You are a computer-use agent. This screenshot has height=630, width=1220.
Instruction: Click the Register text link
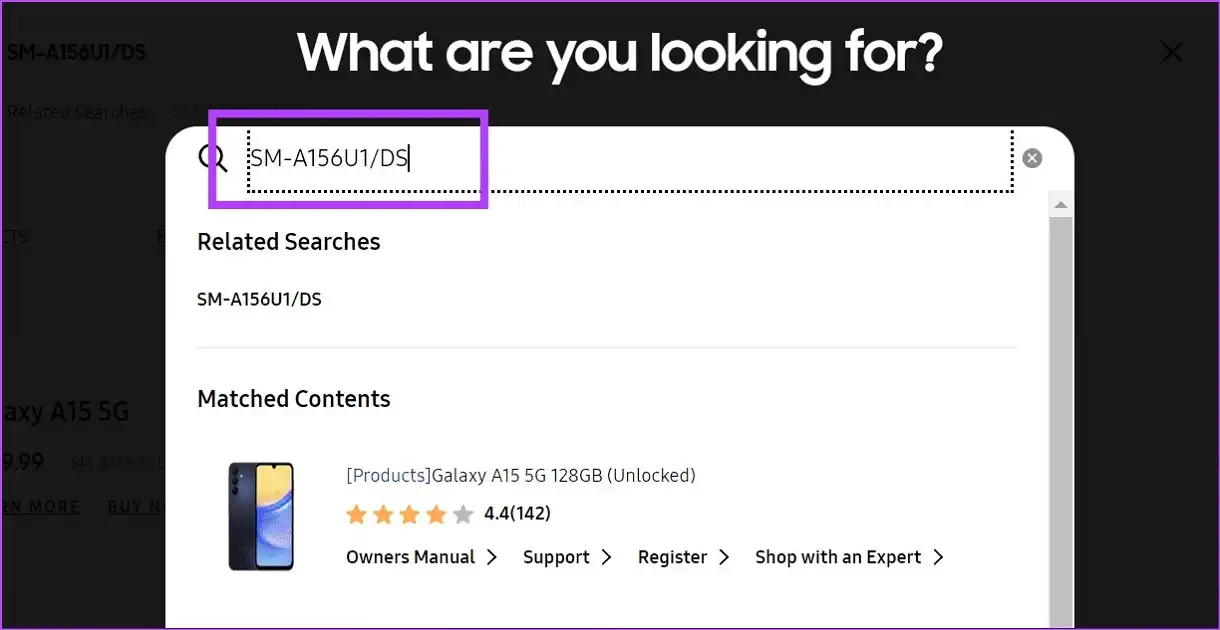(672, 557)
